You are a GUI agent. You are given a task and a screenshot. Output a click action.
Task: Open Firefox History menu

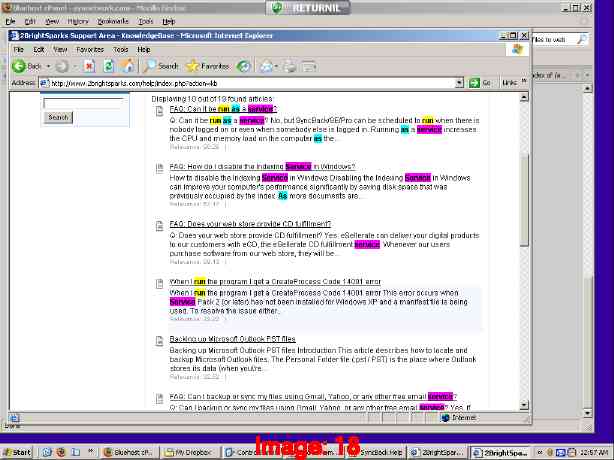pos(78,21)
